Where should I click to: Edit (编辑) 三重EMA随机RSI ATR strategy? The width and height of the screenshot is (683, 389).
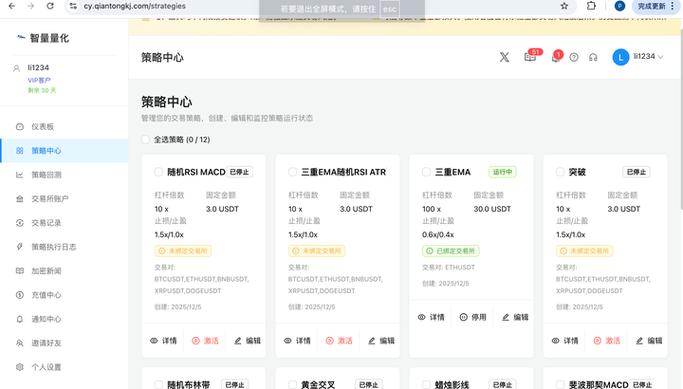coord(381,341)
